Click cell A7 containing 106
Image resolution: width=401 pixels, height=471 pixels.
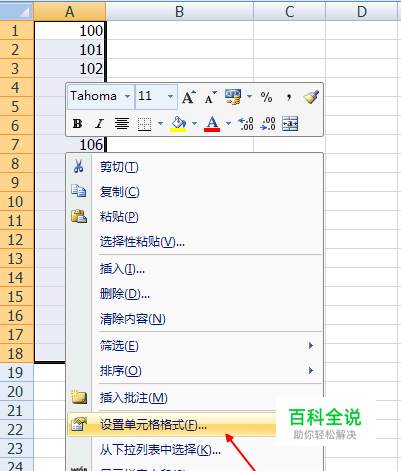click(70, 145)
